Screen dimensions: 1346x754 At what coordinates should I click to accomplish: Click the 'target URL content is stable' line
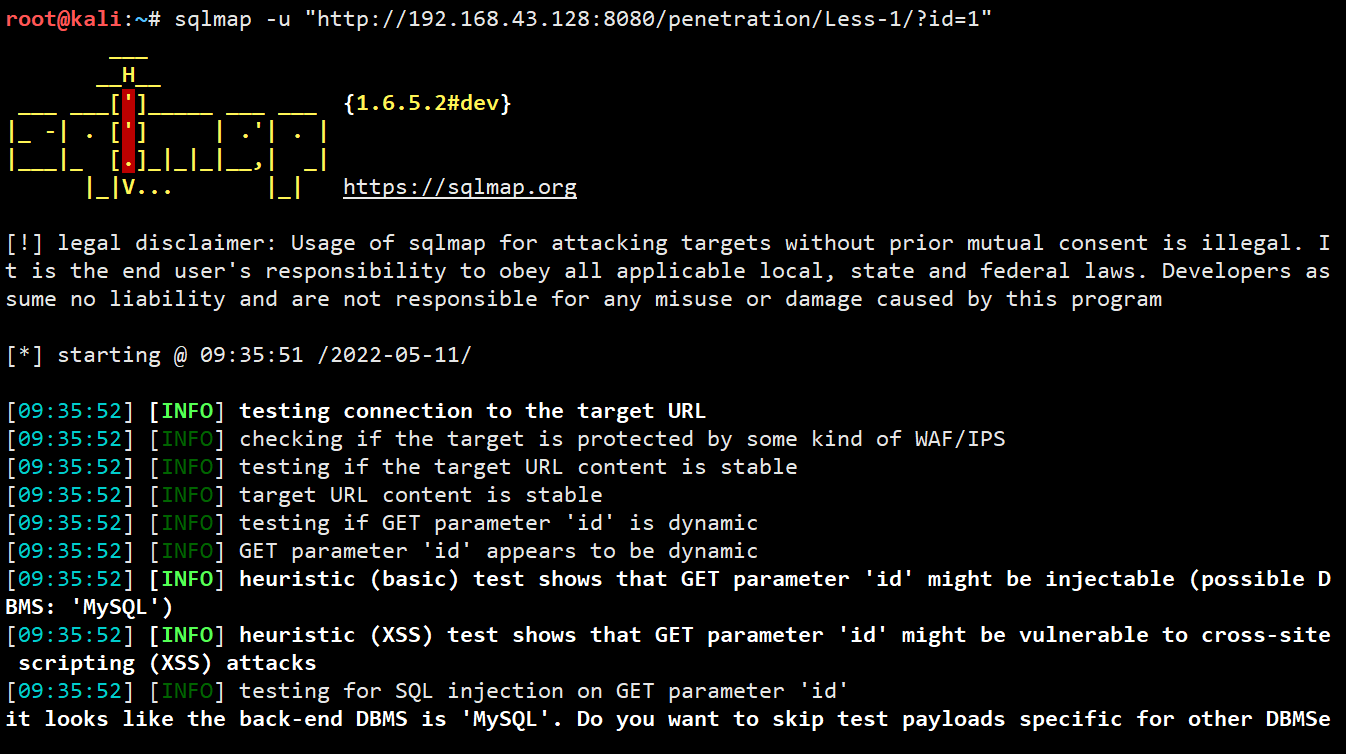pyautogui.click(x=421, y=495)
